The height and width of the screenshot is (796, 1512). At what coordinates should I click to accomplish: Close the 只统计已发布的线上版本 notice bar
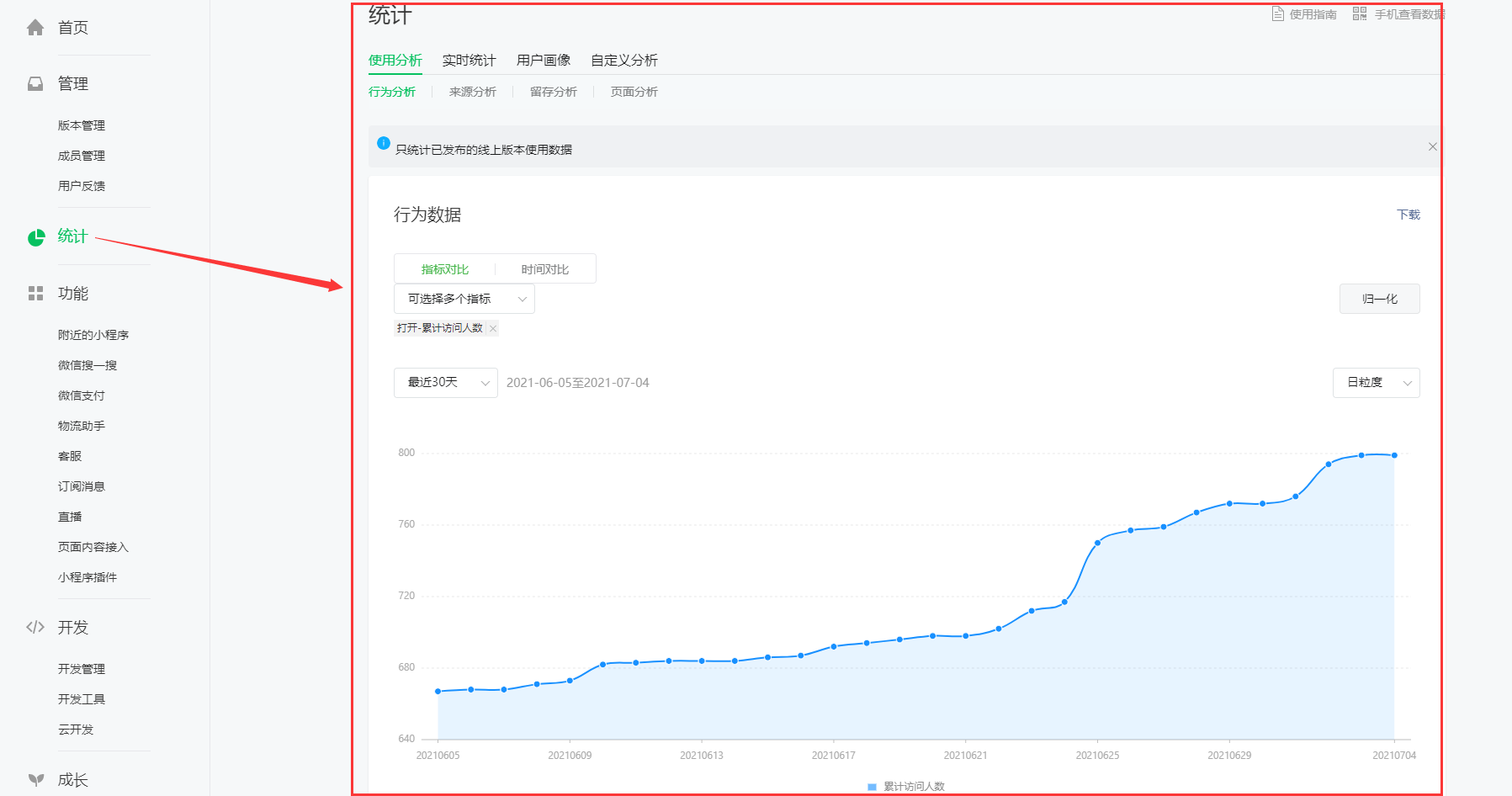[1433, 146]
